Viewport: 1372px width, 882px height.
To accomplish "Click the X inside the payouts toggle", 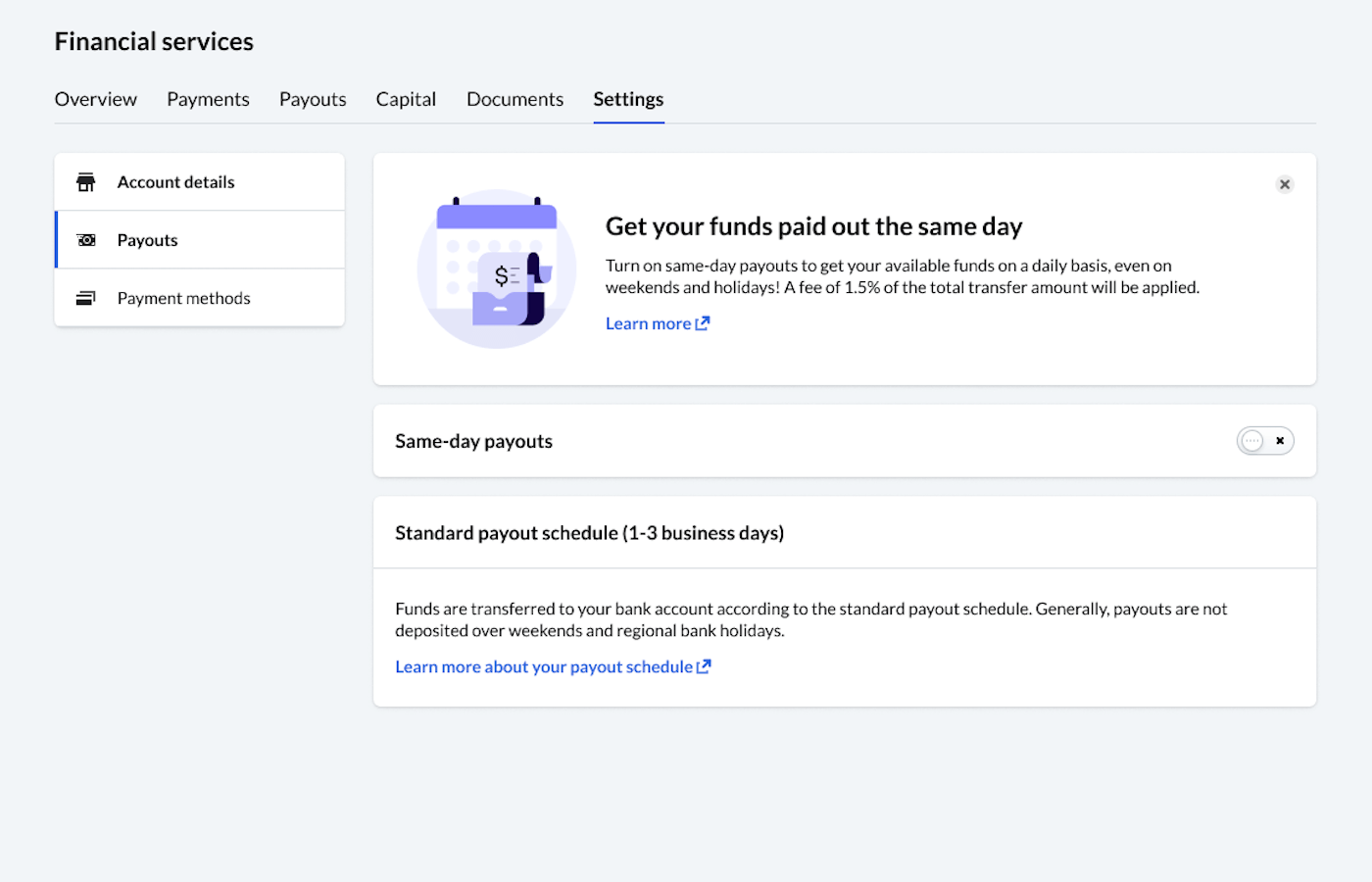I will (x=1280, y=440).
